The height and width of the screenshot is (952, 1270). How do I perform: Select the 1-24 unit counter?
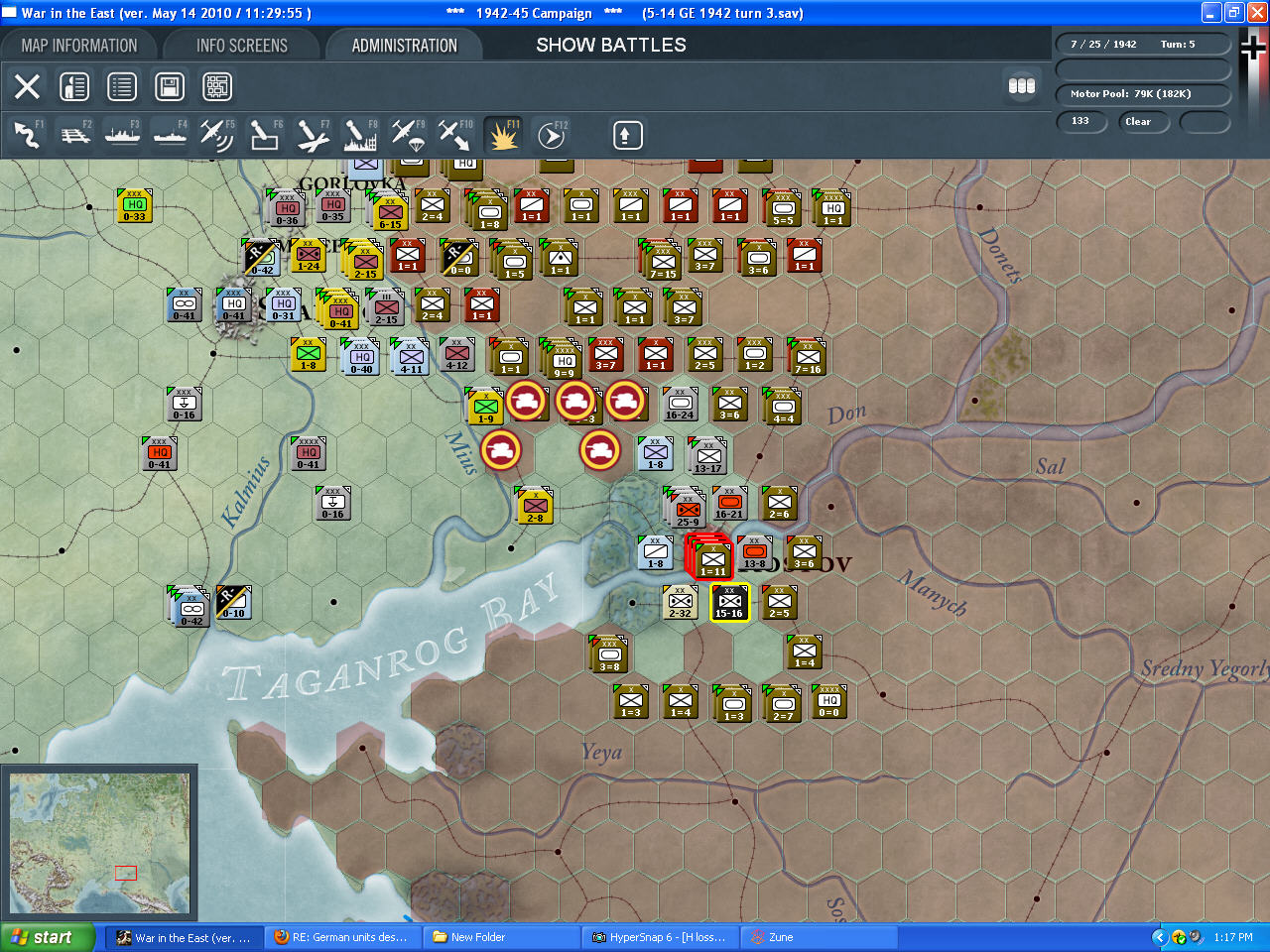pos(309,256)
